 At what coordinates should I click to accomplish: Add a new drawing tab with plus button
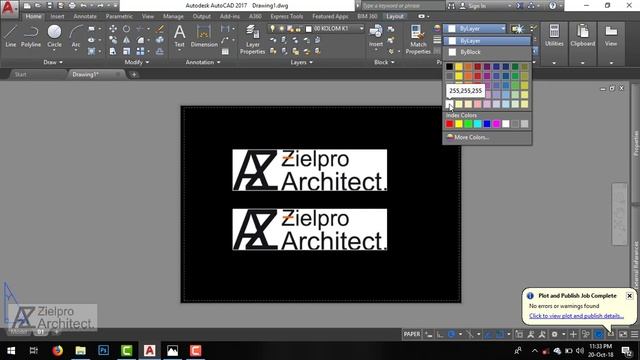pyautogui.click(x=134, y=74)
